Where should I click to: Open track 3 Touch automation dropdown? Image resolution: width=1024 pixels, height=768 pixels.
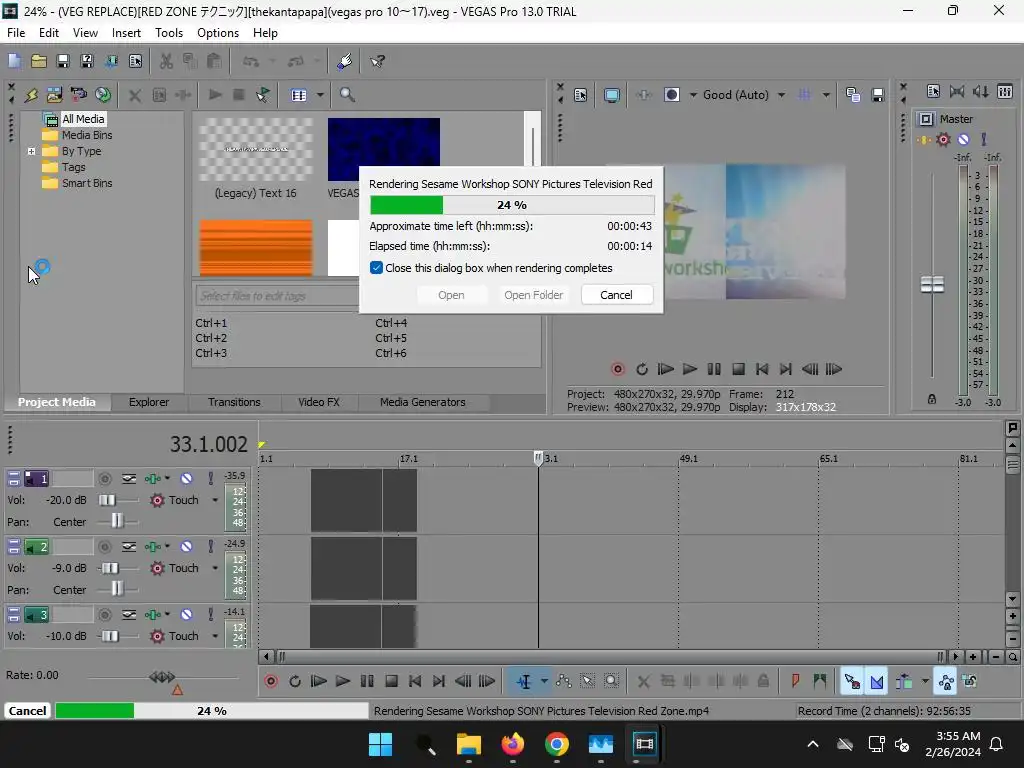[215, 636]
